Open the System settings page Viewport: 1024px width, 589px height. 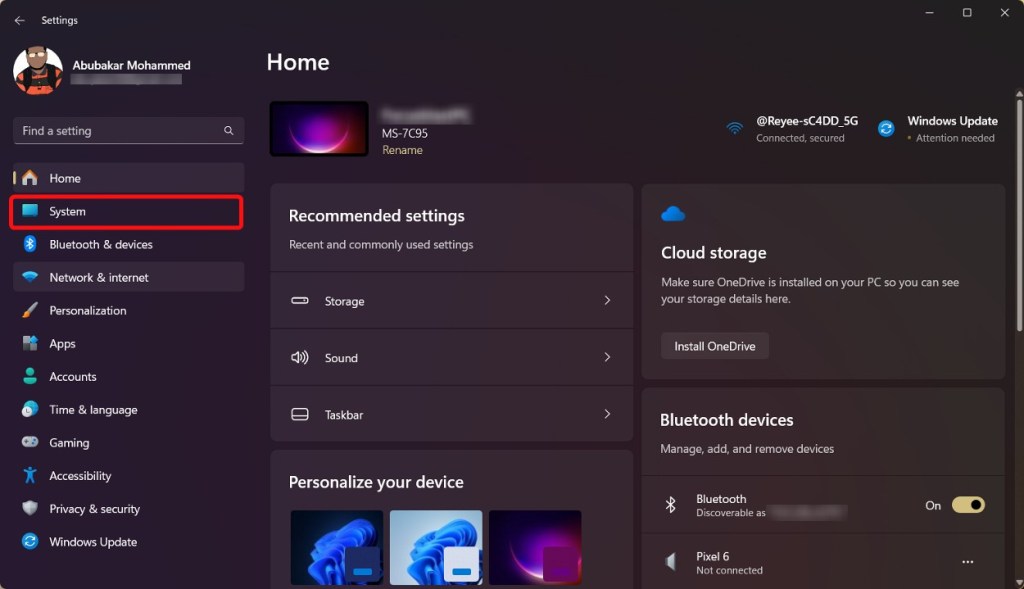pyautogui.click(x=129, y=211)
